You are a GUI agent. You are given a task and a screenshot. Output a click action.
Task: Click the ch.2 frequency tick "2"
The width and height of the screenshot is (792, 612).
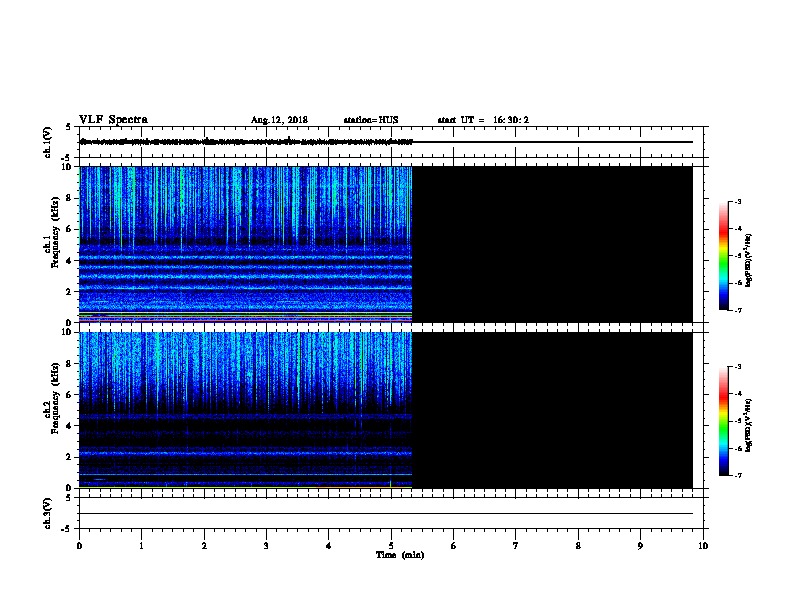pos(69,457)
